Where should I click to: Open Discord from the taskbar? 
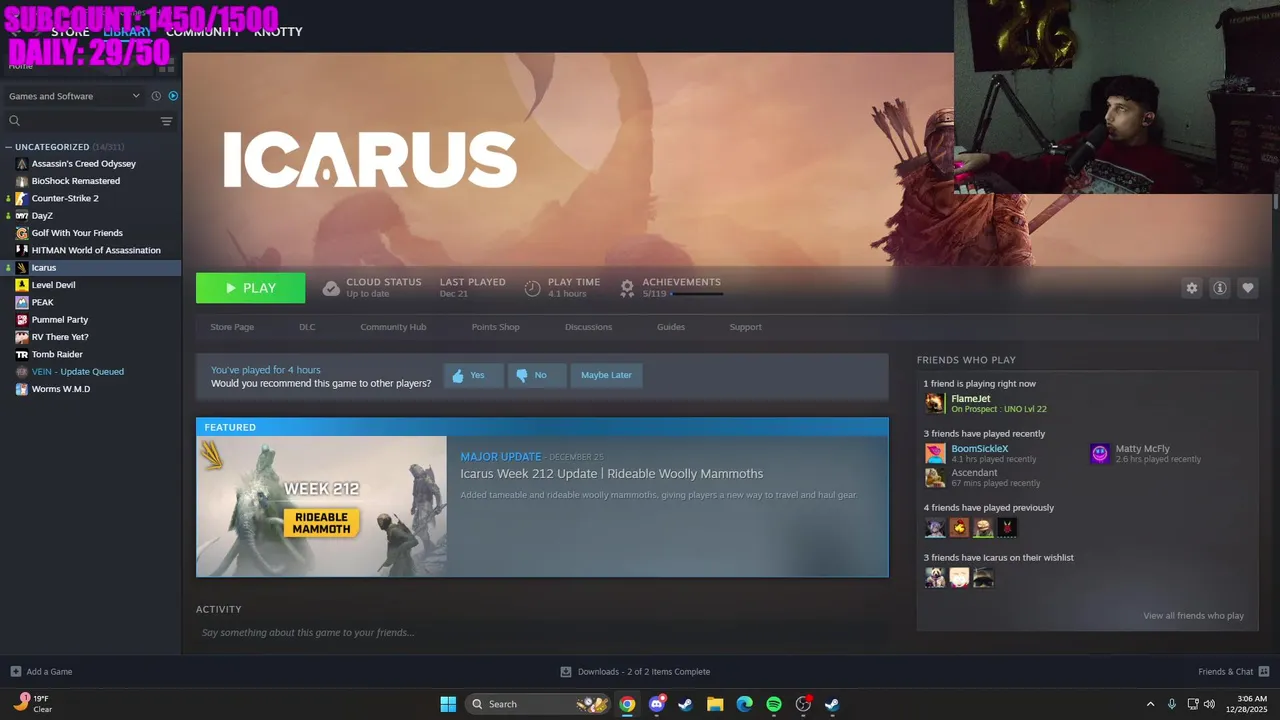656,704
